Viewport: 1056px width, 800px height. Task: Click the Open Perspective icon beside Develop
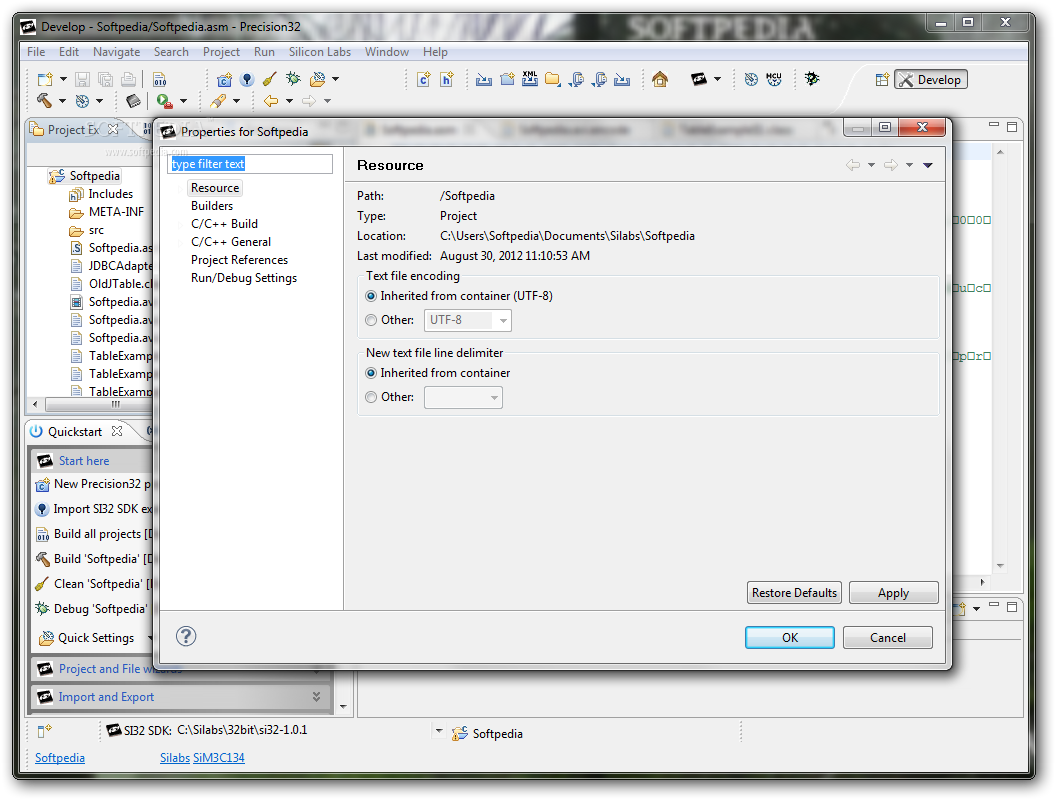pyautogui.click(x=882, y=79)
